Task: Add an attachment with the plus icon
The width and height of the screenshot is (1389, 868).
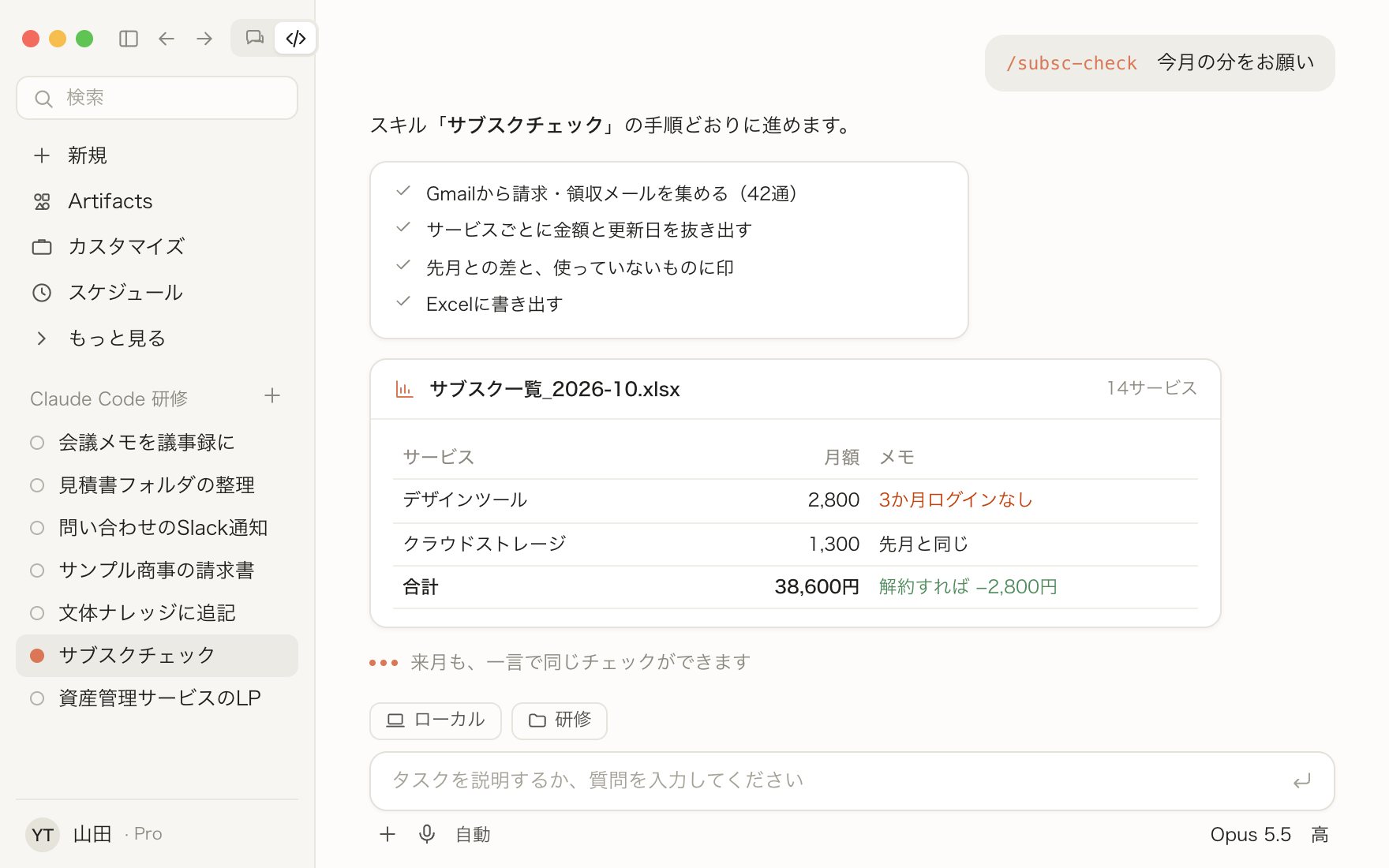Action: coord(387,835)
